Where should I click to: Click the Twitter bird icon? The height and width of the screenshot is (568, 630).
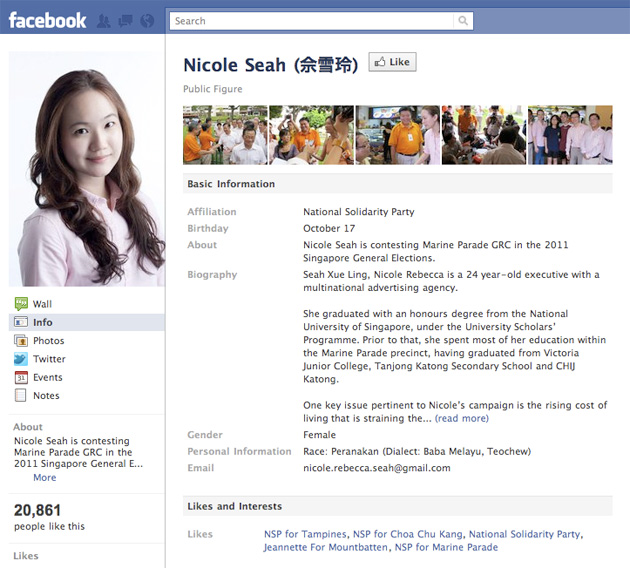(x=21, y=359)
